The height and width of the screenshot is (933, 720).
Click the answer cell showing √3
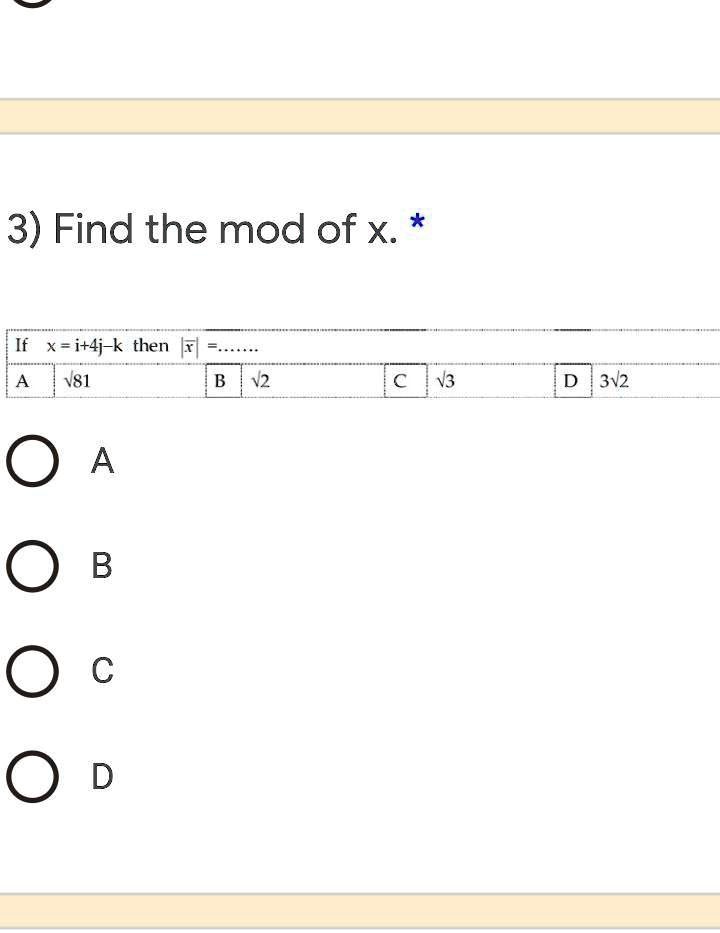click(444, 380)
